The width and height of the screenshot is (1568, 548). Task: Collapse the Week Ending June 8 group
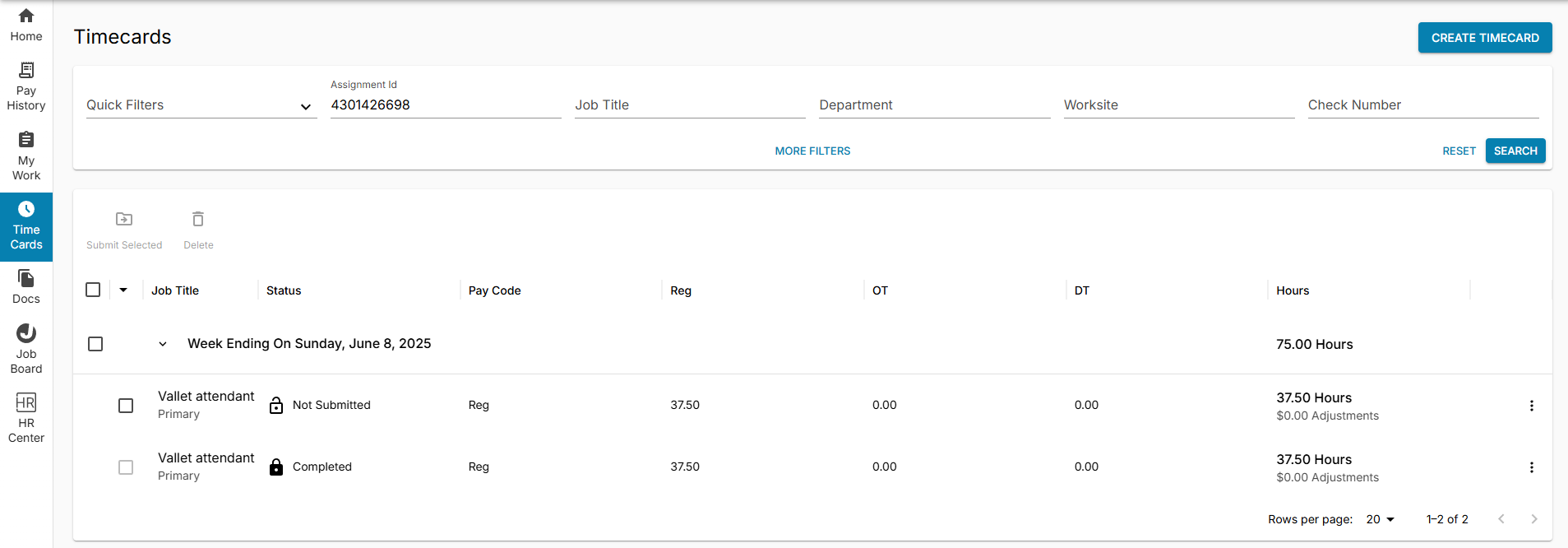pos(163,344)
